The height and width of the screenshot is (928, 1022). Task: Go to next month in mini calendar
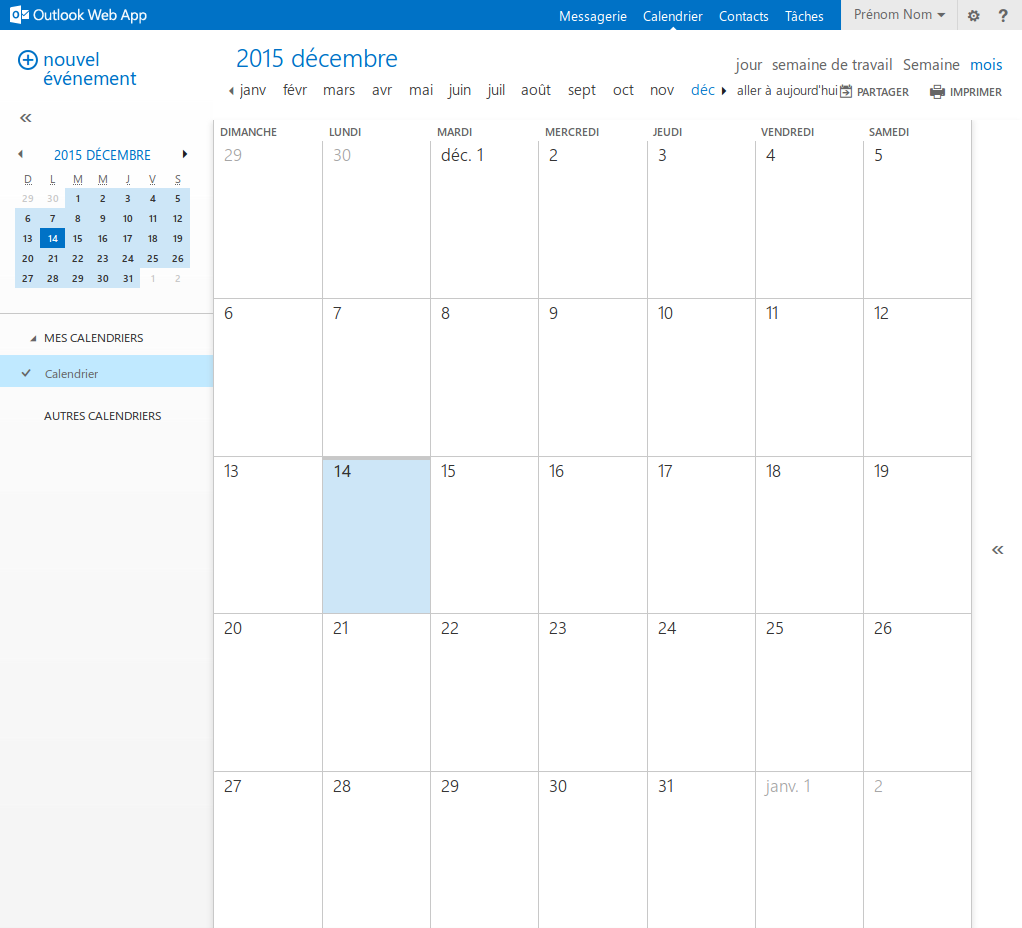click(185, 155)
